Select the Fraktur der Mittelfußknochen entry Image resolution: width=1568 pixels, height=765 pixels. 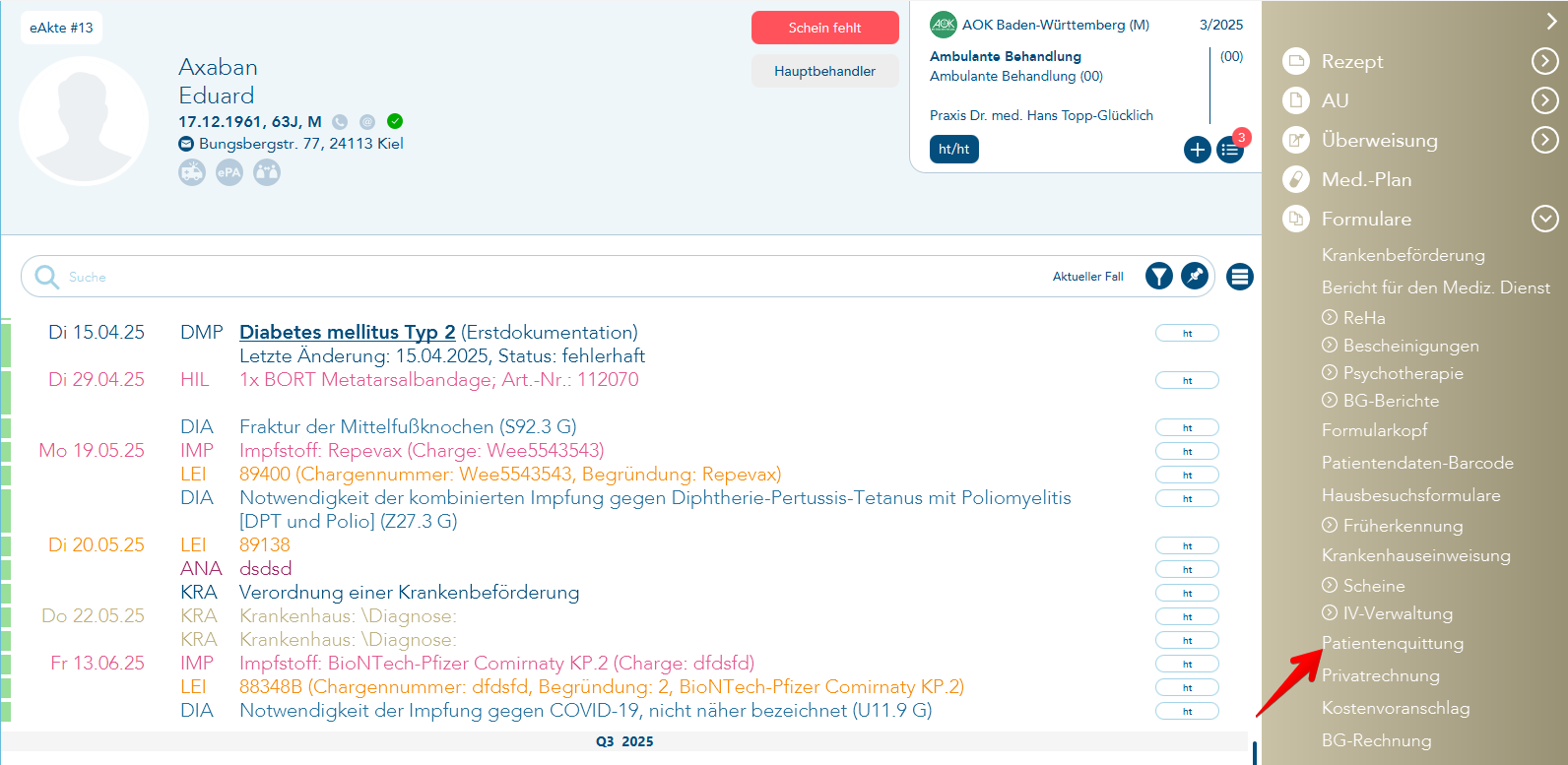tap(408, 426)
